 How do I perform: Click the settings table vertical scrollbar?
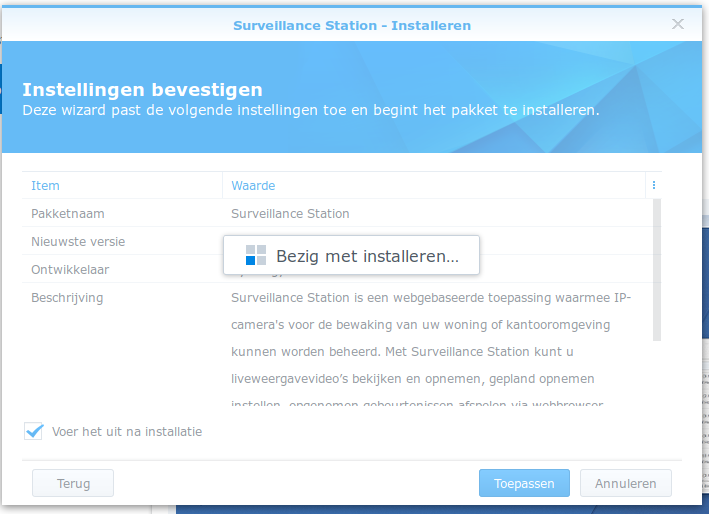[657, 270]
